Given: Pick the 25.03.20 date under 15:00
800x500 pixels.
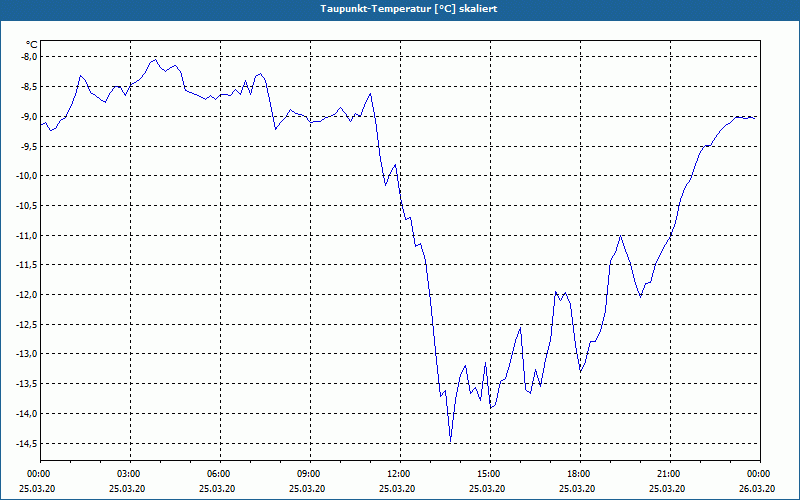Looking at the screenshot, I should click(487, 488).
